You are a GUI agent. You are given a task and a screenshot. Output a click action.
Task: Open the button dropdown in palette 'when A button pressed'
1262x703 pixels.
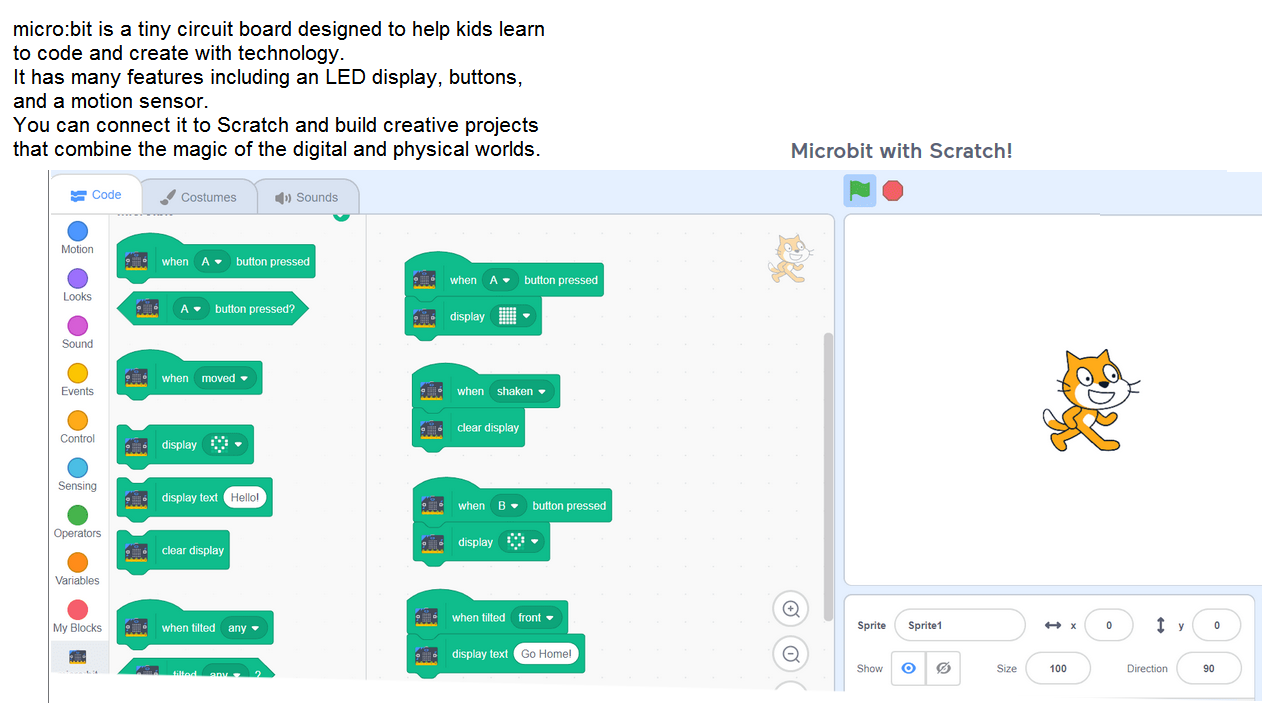(x=211, y=262)
